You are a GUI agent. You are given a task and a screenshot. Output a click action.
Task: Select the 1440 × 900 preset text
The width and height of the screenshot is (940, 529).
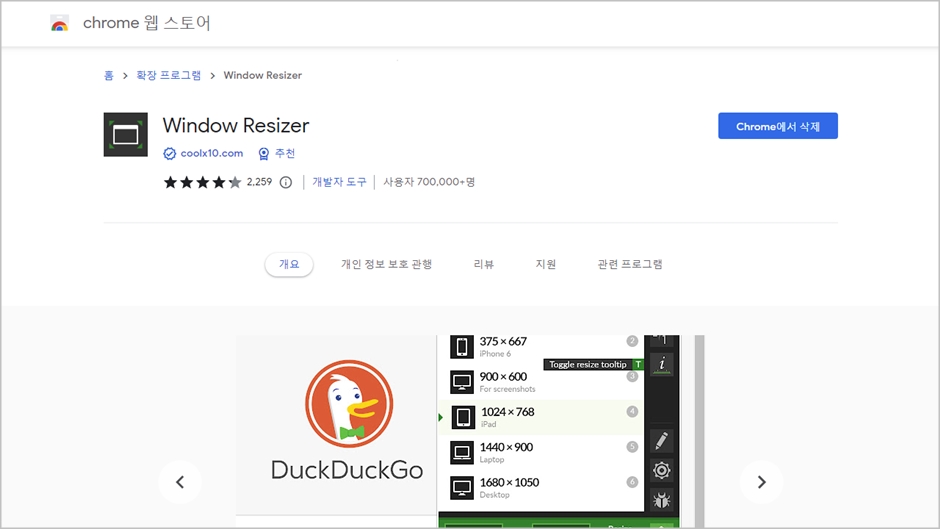[x=506, y=447]
